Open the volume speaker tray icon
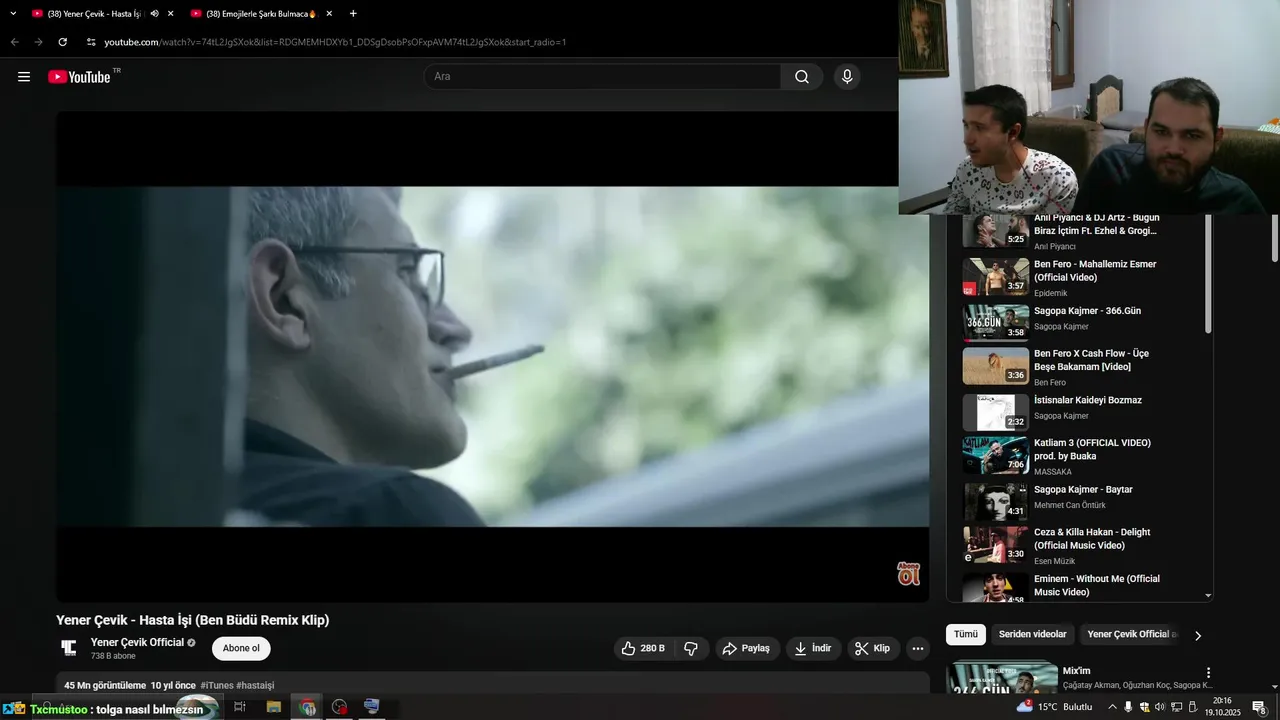The width and height of the screenshot is (1280, 720). [1160, 707]
